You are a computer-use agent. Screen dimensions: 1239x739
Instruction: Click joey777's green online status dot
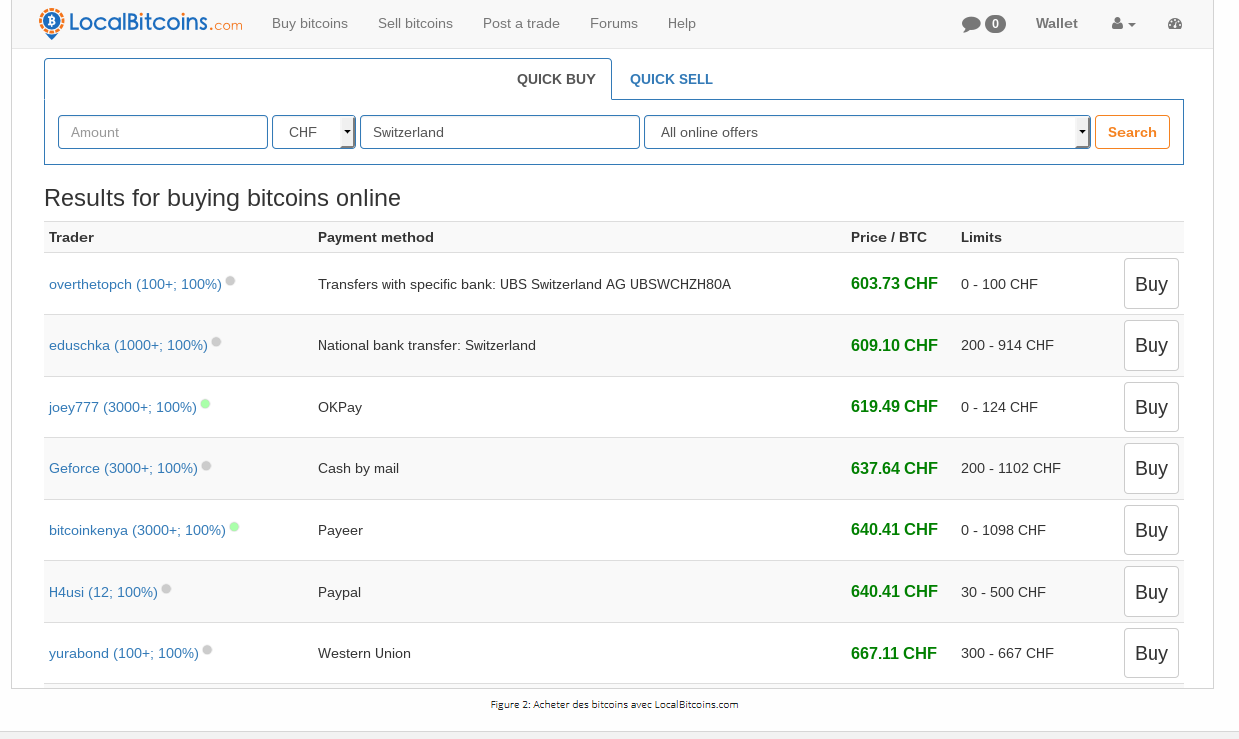click(x=205, y=404)
